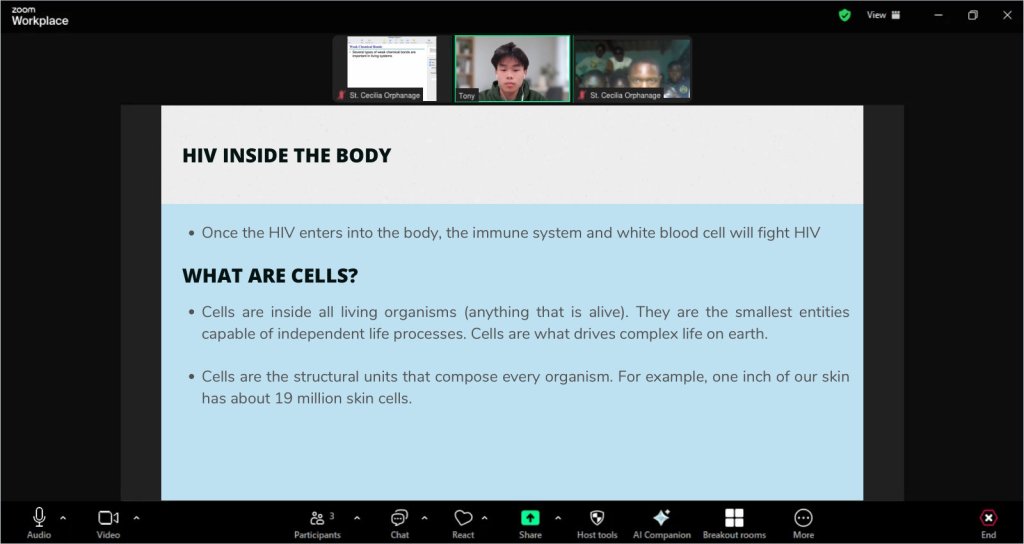Close the Zoom window
The image size is (1024, 544).
1006,15
